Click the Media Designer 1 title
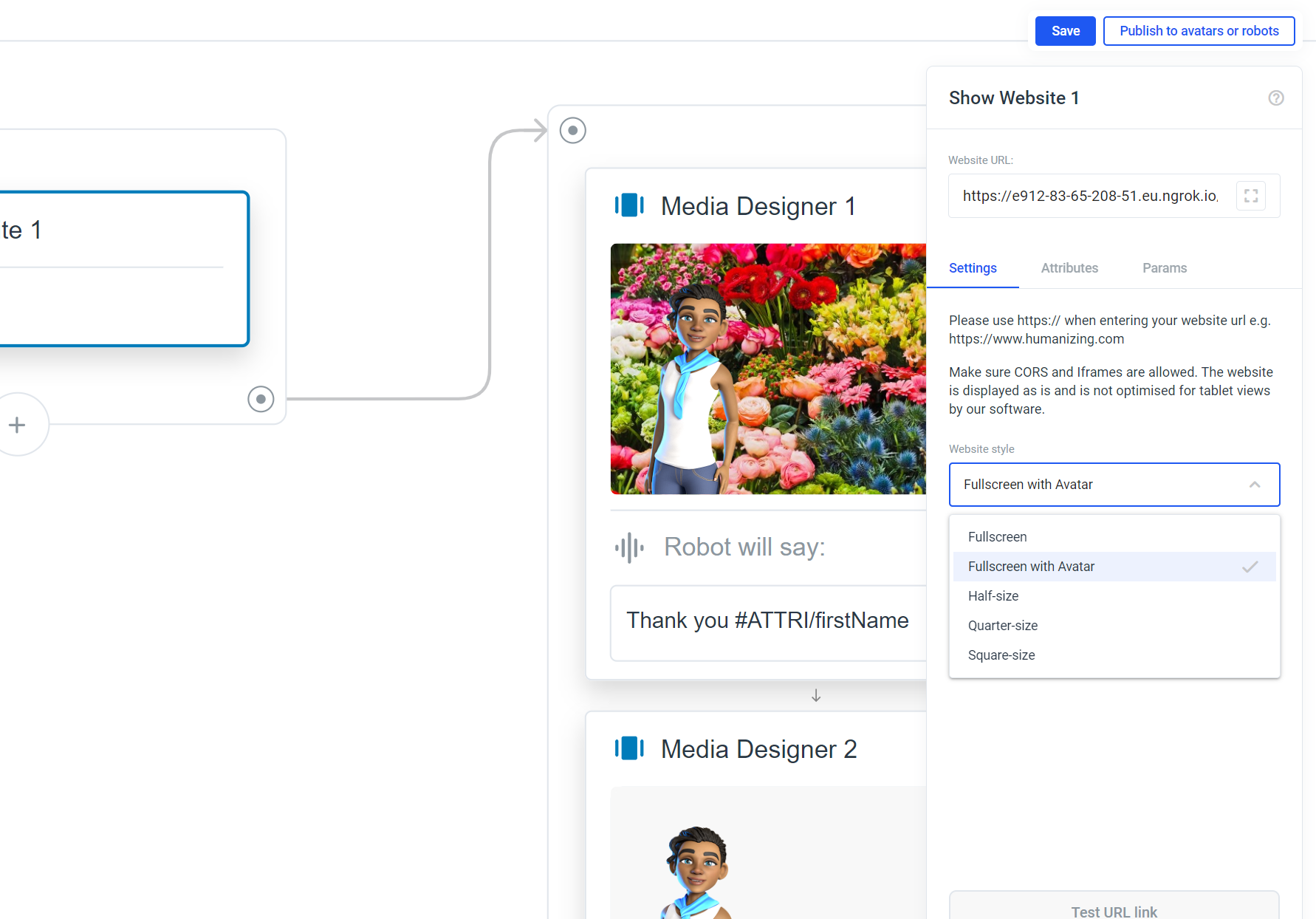The image size is (1316, 919). [x=758, y=206]
